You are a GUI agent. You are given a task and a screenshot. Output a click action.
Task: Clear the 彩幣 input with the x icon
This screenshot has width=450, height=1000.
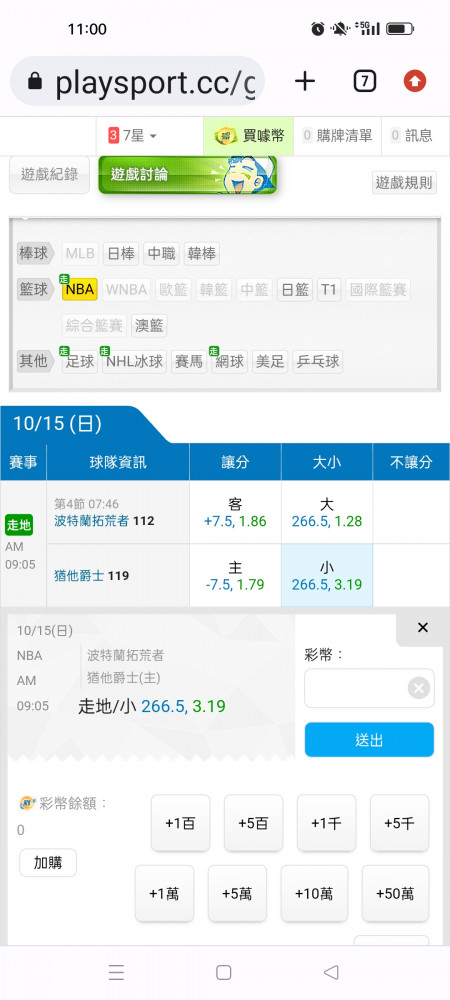click(x=419, y=688)
